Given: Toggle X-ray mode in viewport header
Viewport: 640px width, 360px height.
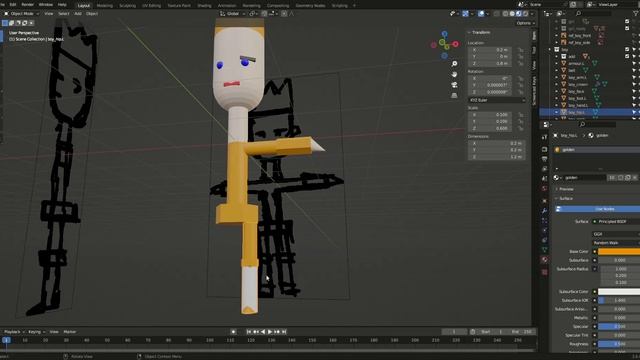Looking at the screenshot, I should pyautogui.click(x=496, y=13).
